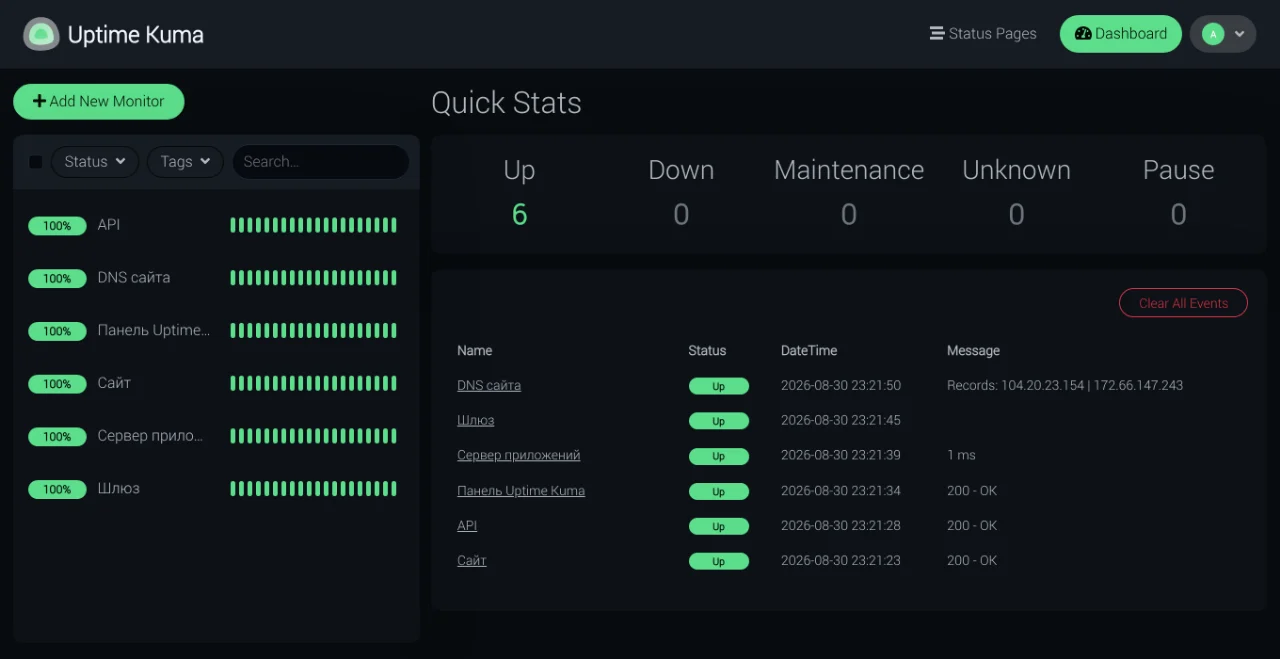The height and width of the screenshot is (659, 1280).
Task: Select the Шлюз monitor in the list
Action: click(216, 489)
